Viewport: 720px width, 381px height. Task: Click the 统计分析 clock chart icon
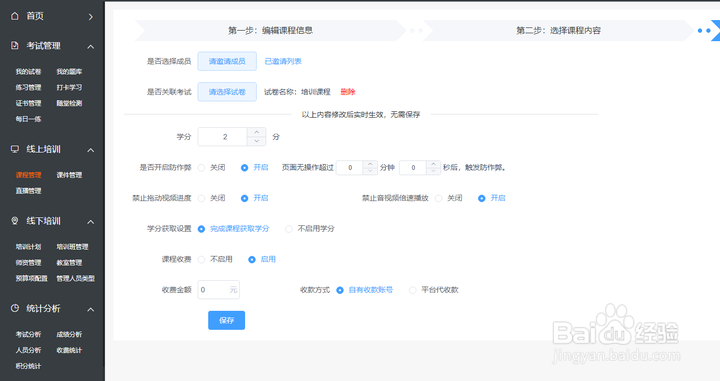coord(15,308)
